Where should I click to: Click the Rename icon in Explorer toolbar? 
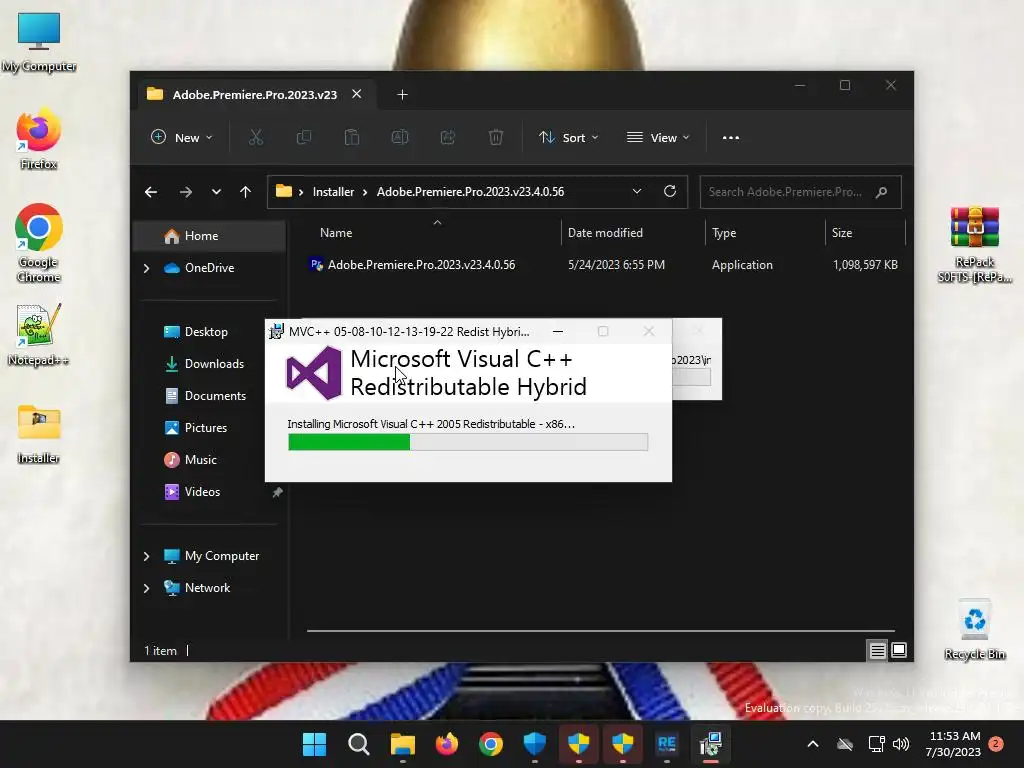point(400,137)
